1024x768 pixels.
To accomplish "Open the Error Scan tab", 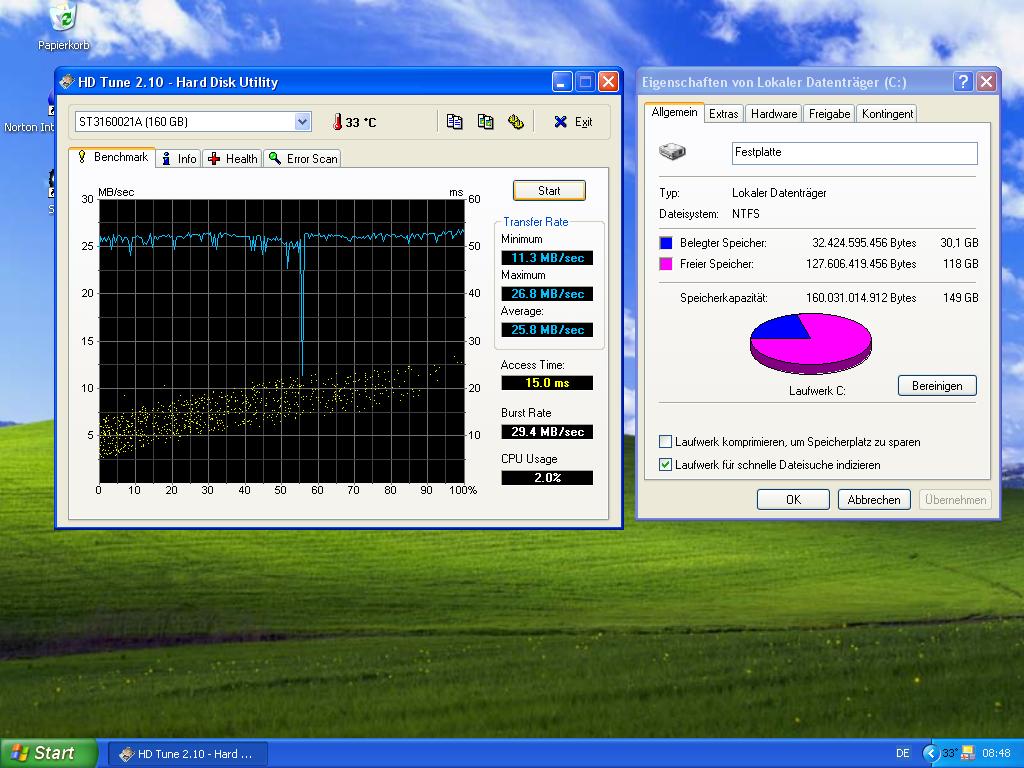I will click(x=302, y=159).
